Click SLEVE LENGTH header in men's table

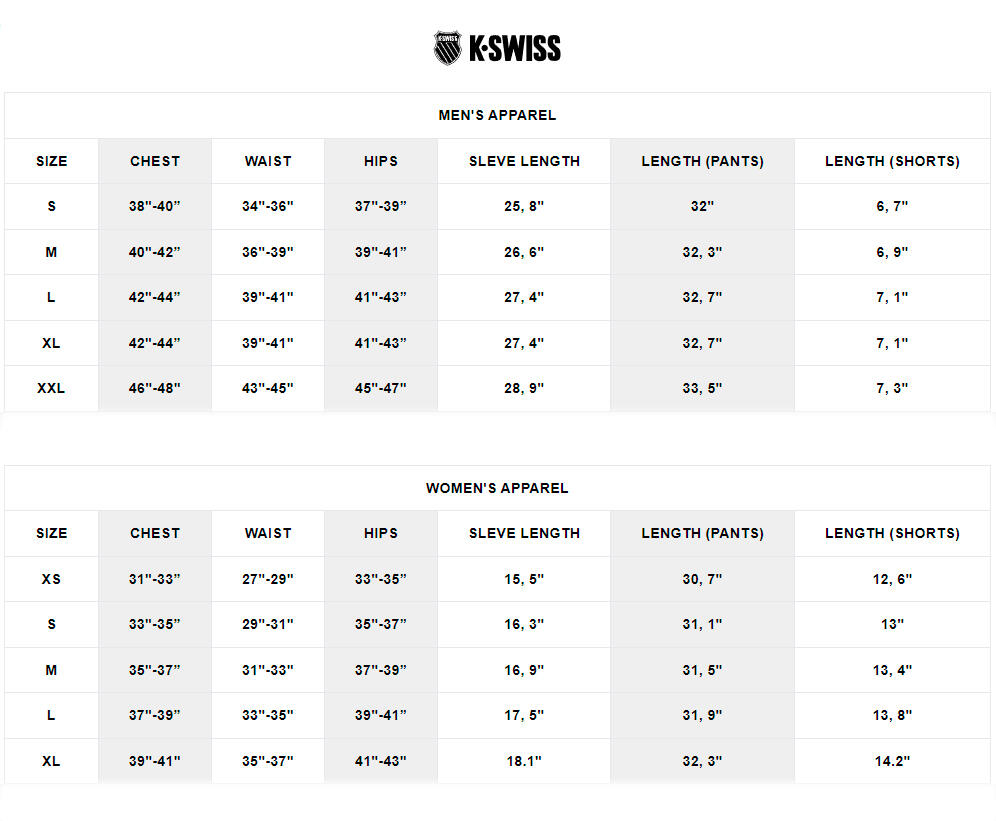pyautogui.click(x=525, y=161)
